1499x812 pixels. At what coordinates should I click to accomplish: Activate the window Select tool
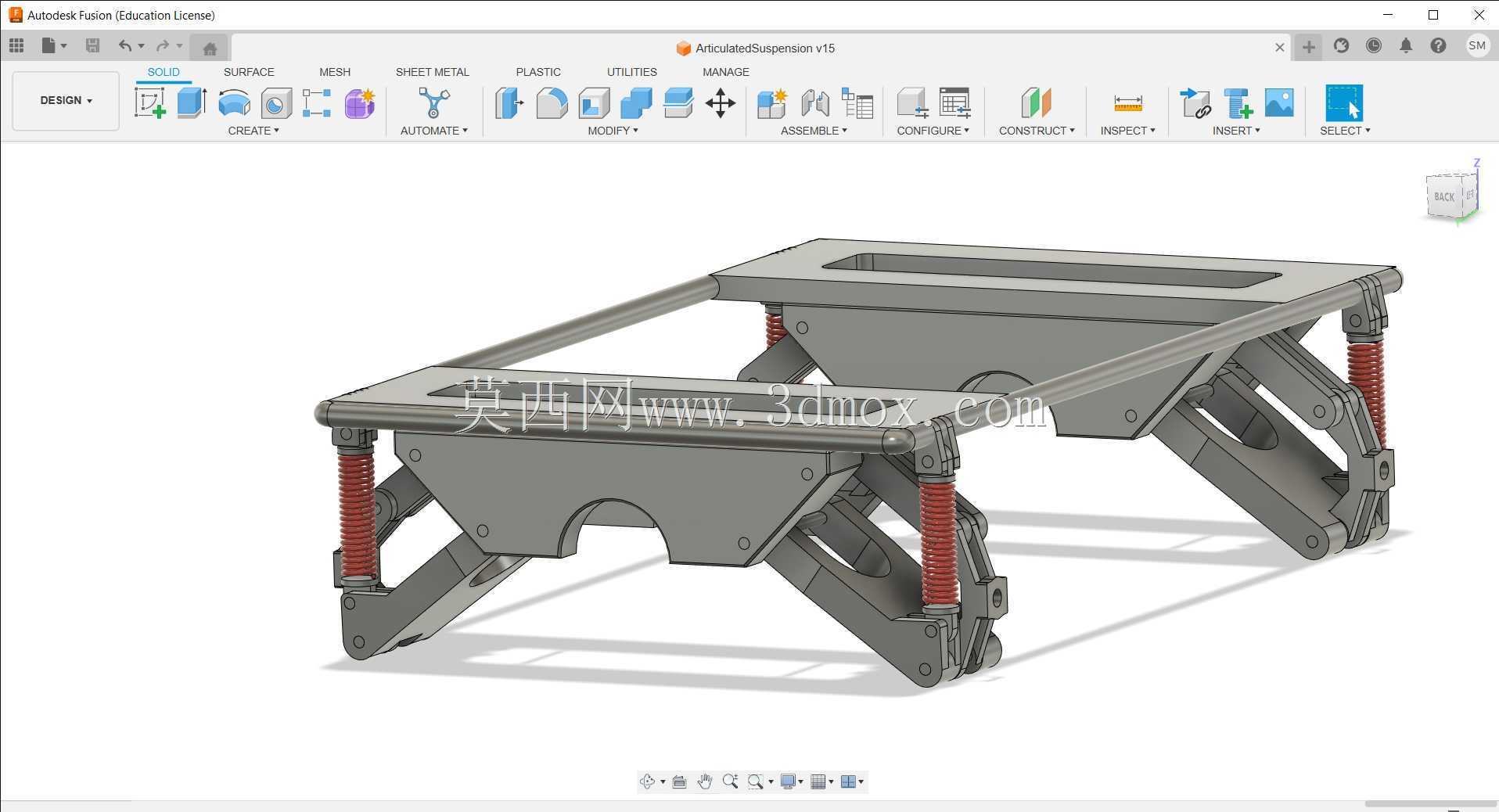coord(1344,102)
